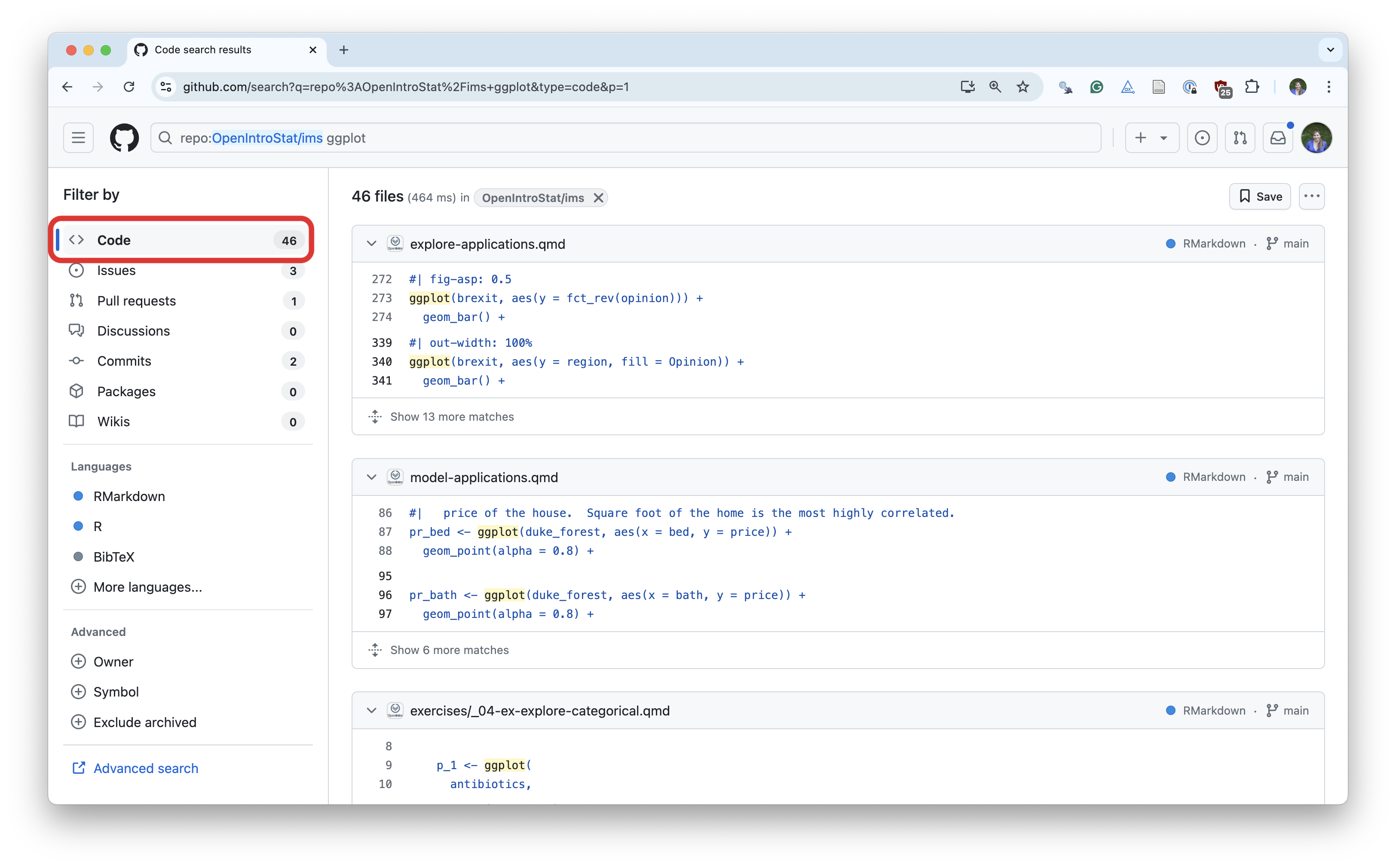The width and height of the screenshot is (1396, 868).
Task: Open the Advanced search link
Action: [x=145, y=768]
